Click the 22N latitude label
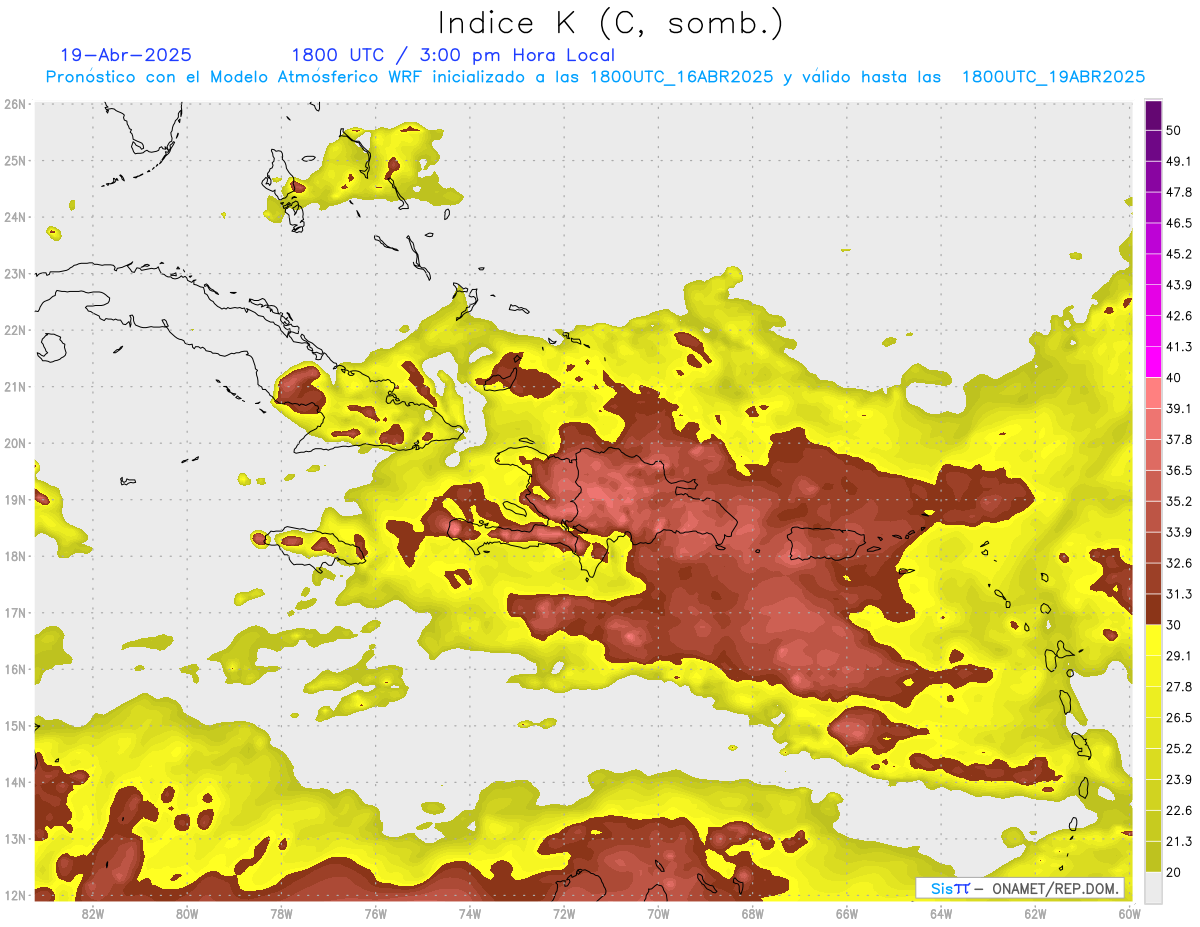The image size is (1200, 927). (x=15, y=330)
